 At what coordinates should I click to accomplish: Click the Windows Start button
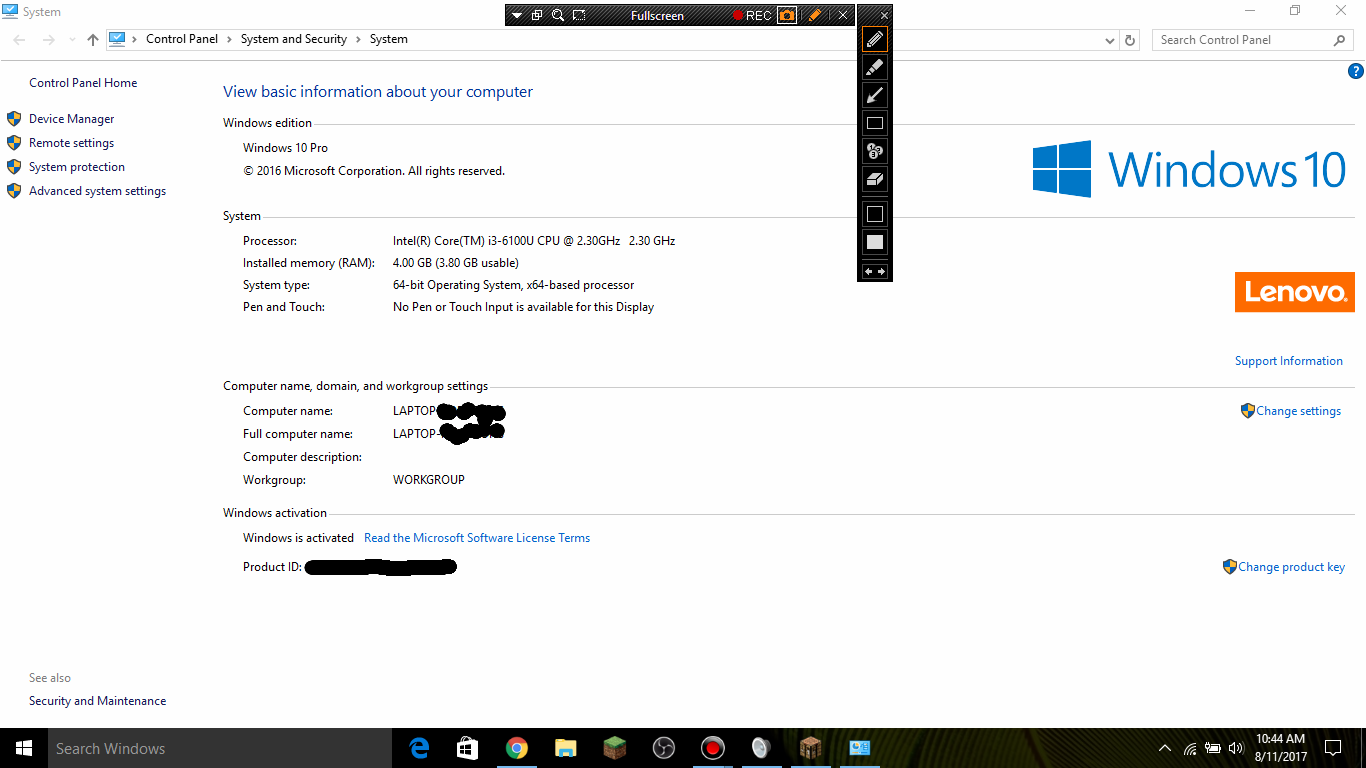click(24, 748)
